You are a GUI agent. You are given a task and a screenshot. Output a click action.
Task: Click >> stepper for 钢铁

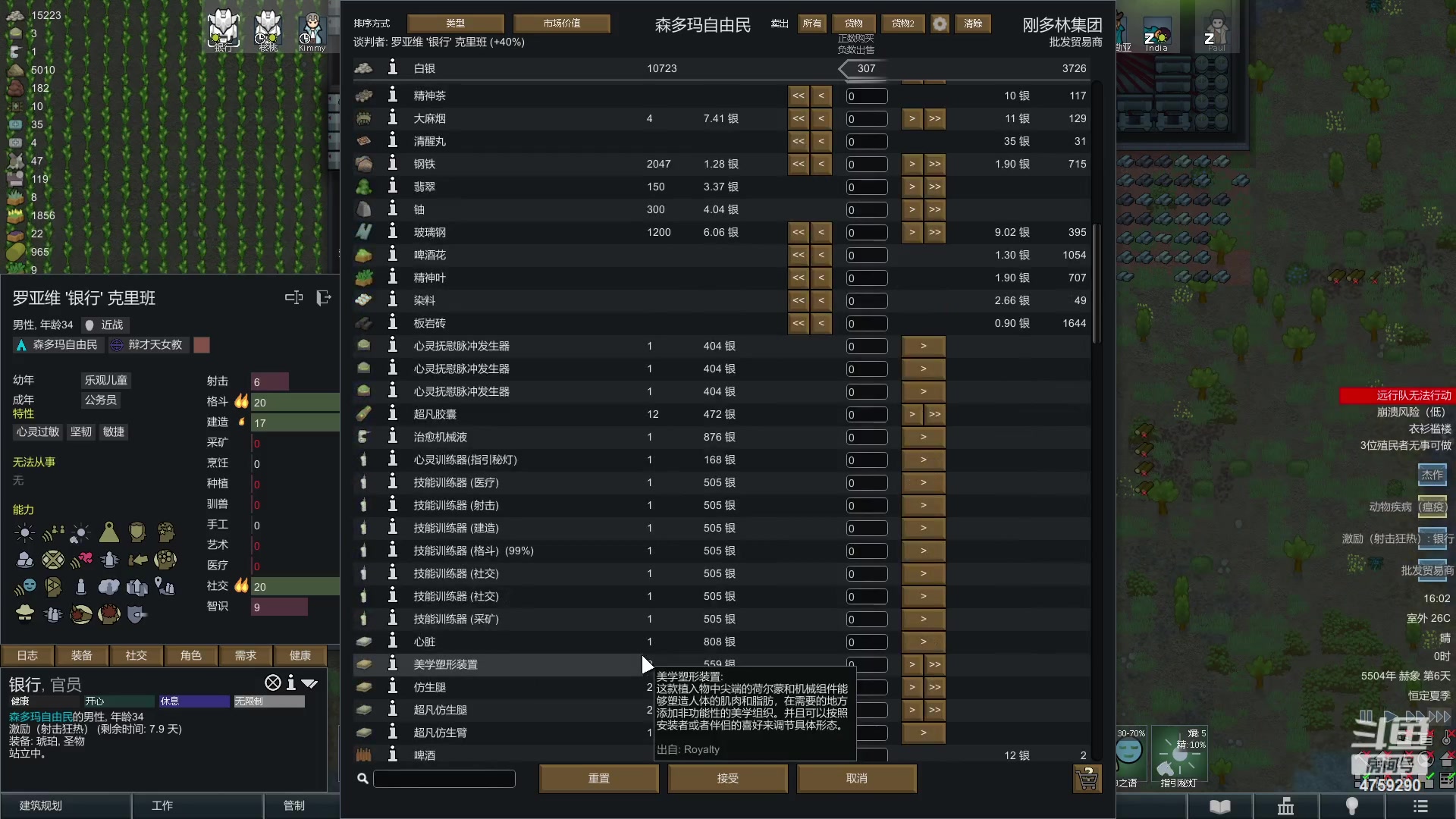pyautogui.click(x=935, y=164)
